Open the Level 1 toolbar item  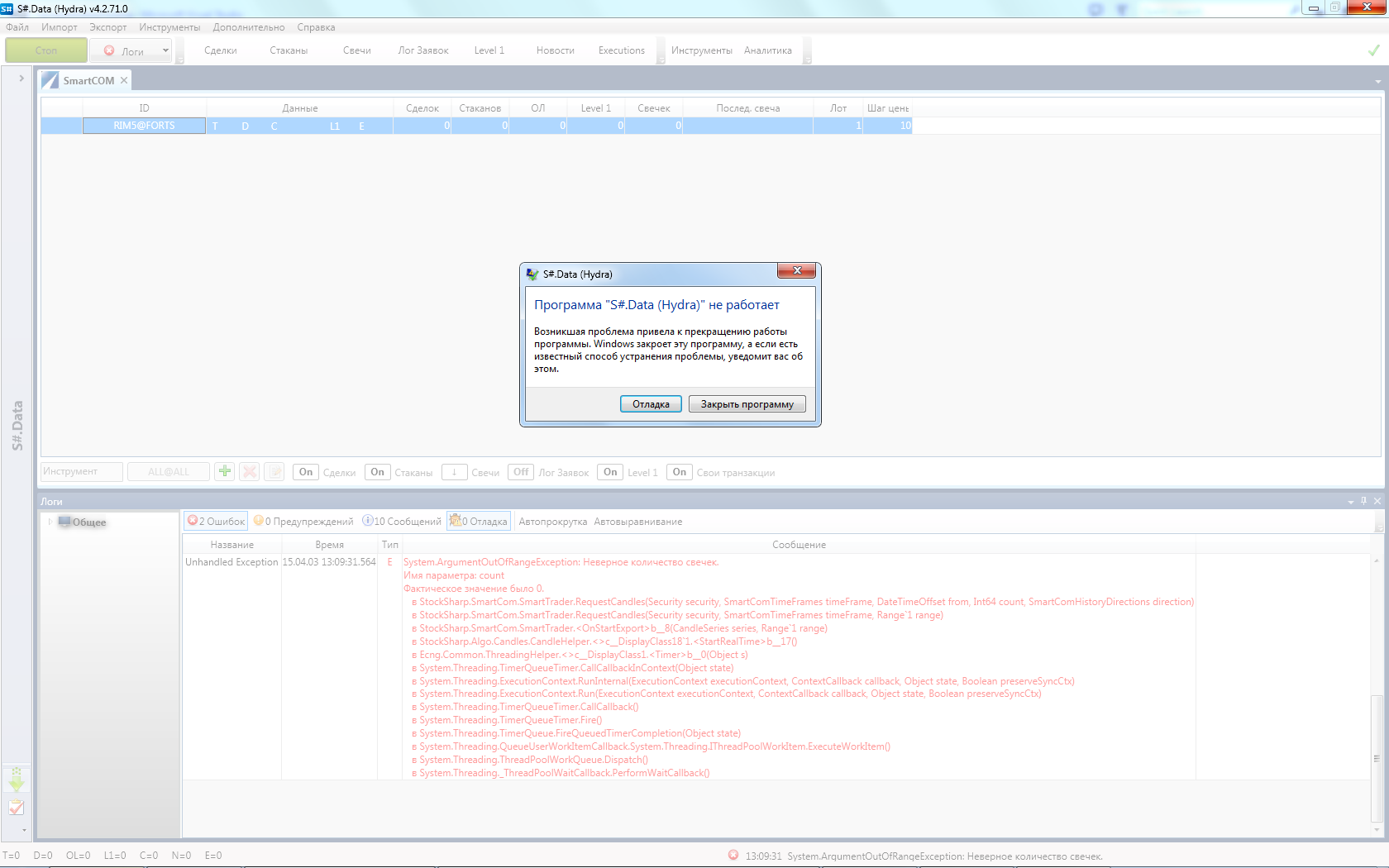click(489, 50)
